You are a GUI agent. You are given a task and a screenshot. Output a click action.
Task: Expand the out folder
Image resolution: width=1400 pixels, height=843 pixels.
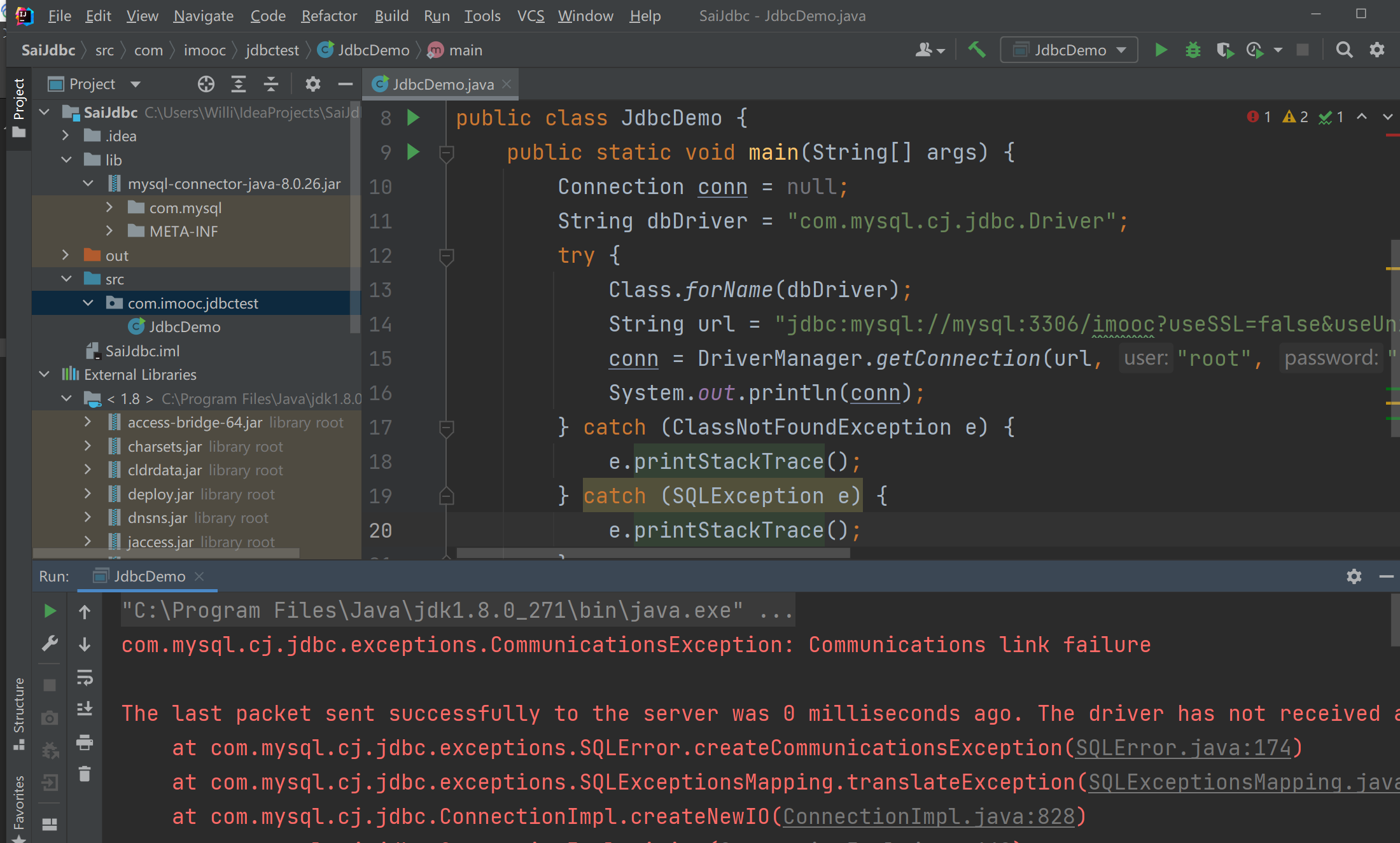(66, 255)
